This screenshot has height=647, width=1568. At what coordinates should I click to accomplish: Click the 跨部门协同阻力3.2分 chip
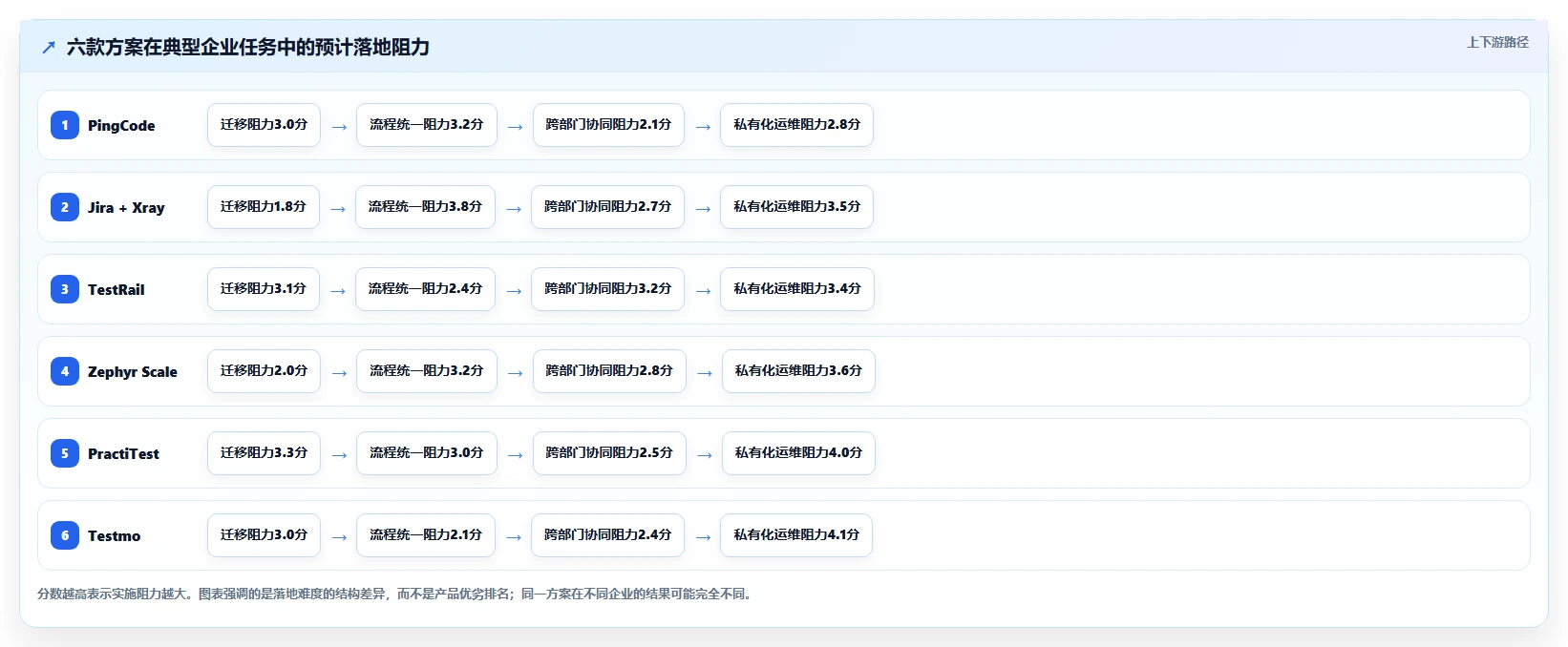607,289
